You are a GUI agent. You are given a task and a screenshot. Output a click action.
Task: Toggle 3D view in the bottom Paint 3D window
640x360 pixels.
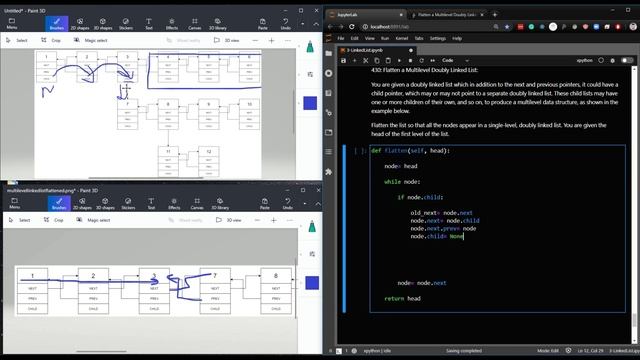(229, 220)
